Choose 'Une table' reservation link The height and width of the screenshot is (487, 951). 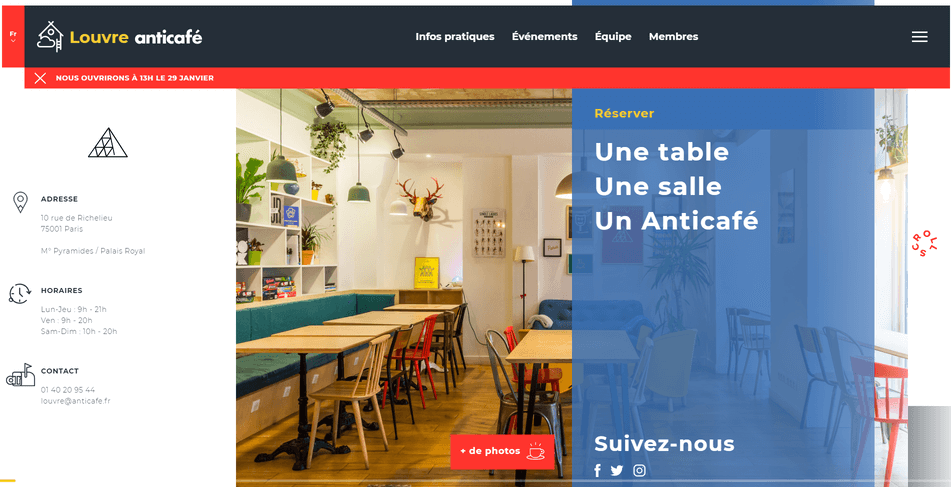pyautogui.click(x=662, y=152)
